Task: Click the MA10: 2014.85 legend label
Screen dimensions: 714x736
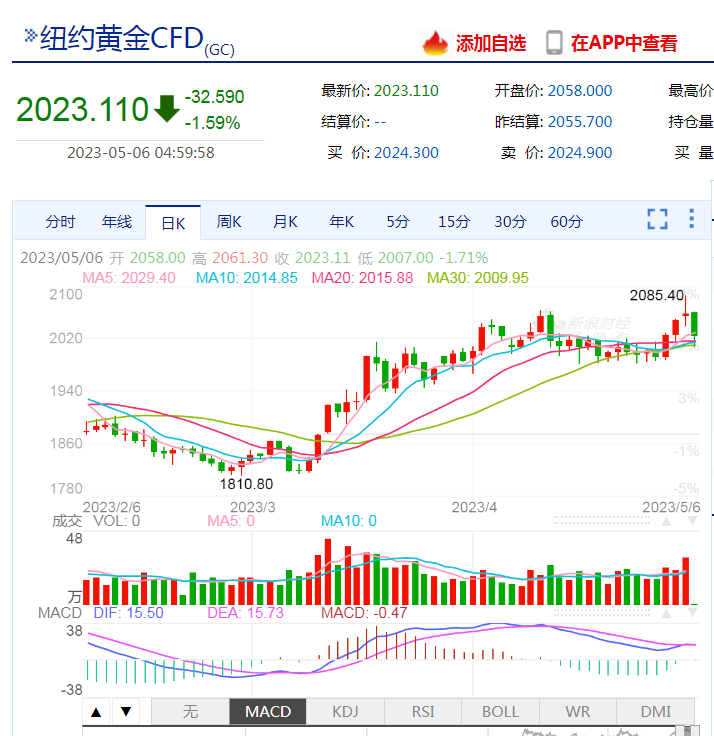Action: click(246, 278)
